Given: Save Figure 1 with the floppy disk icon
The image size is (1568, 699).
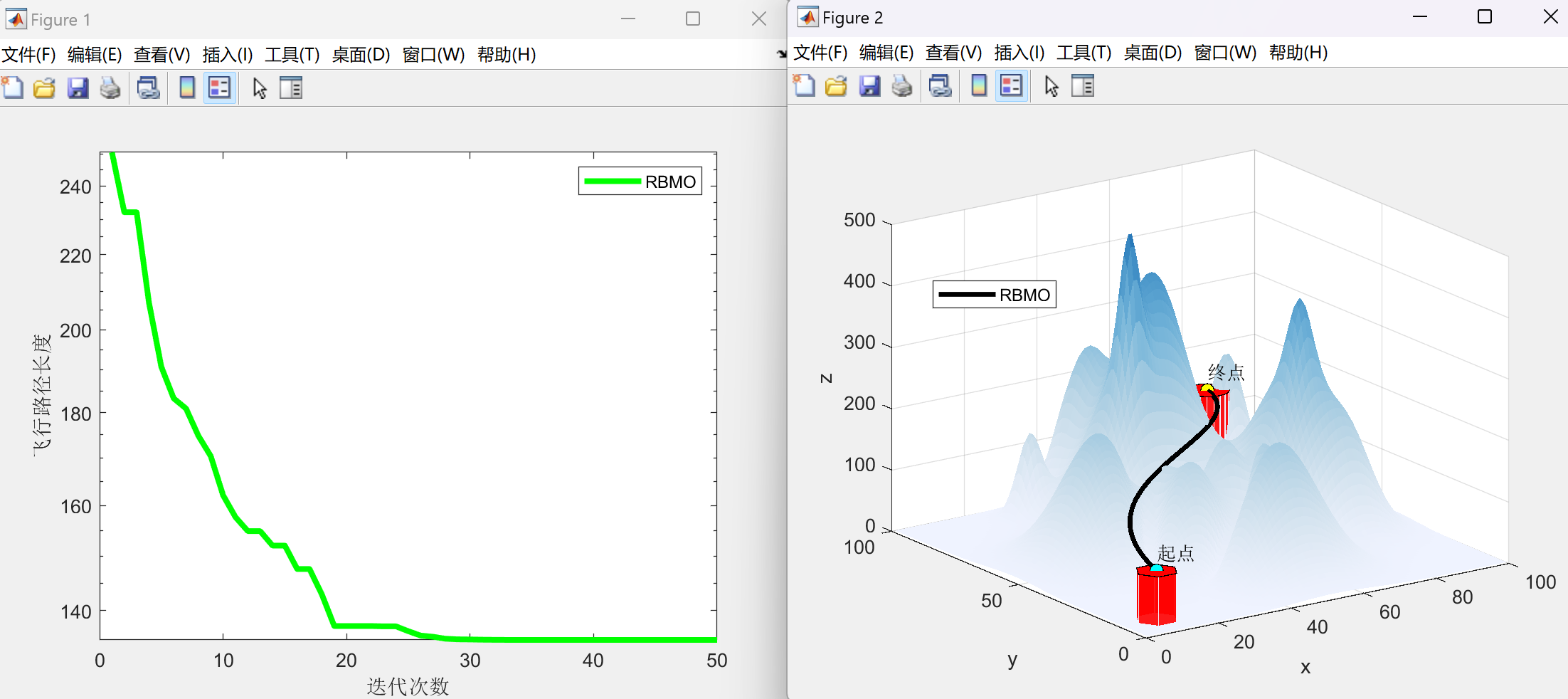Looking at the screenshot, I should pos(78,88).
